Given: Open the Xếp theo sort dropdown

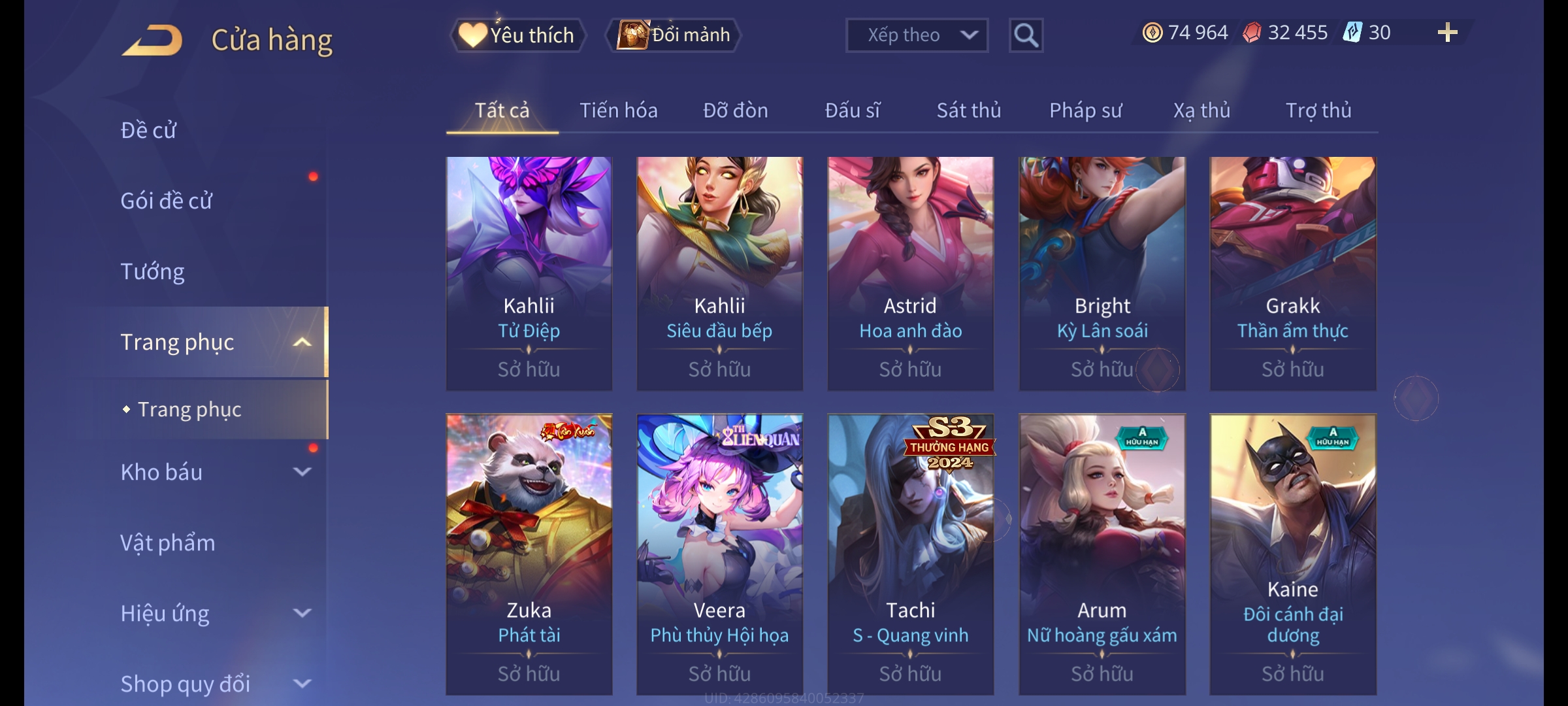Looking at the screenshot, I should click(x=917, y=35).
